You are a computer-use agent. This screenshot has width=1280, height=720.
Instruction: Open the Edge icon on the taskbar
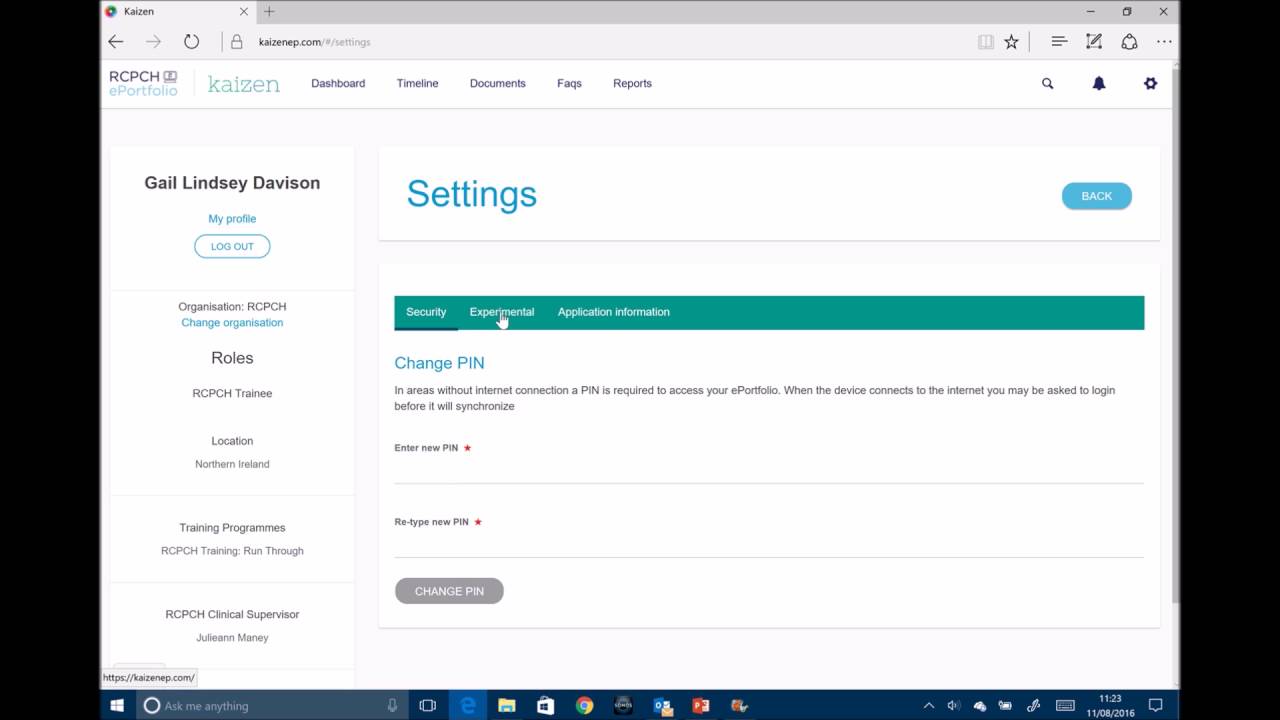(468, 705)
